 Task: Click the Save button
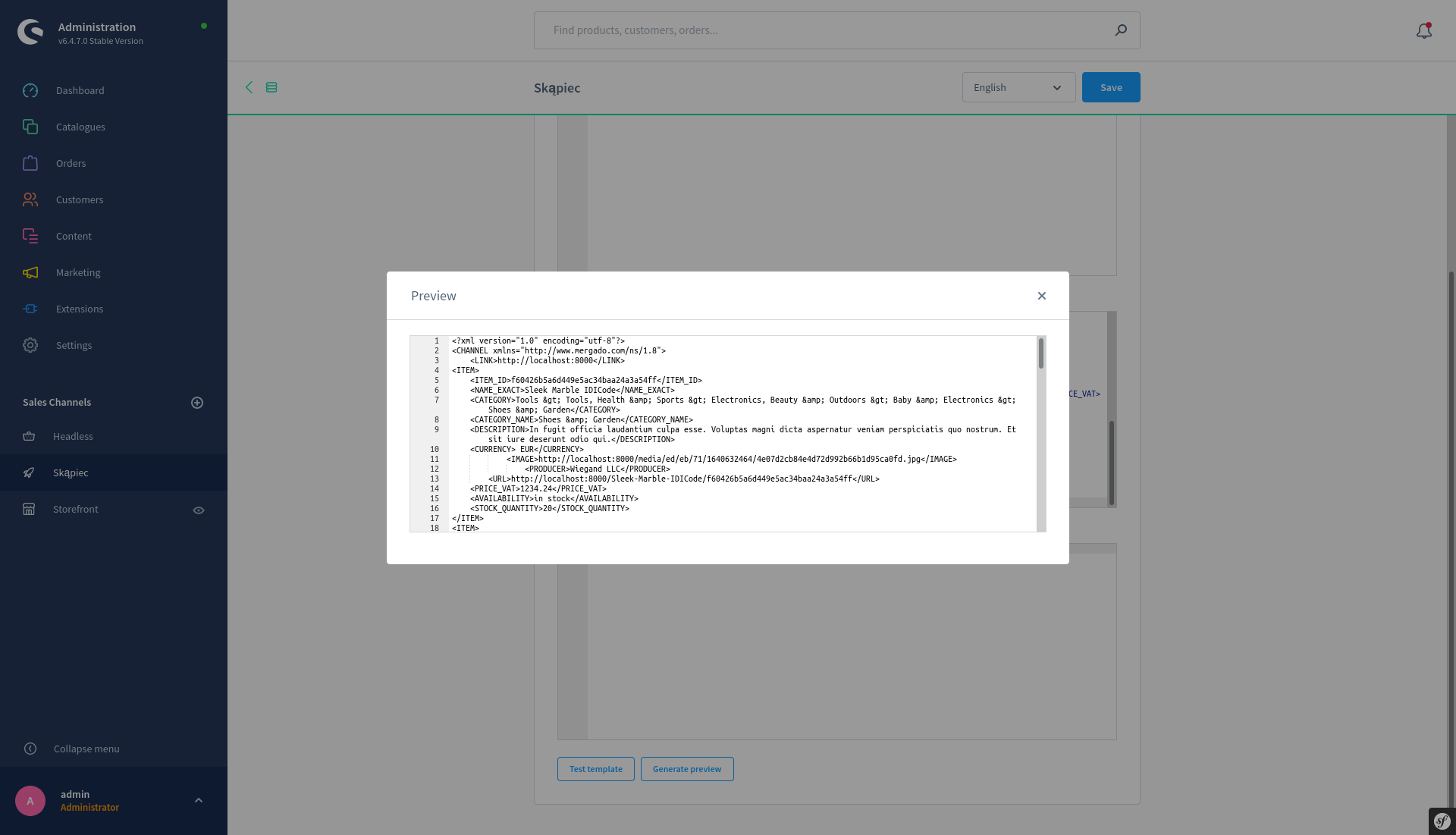(x=1111, y=87)
